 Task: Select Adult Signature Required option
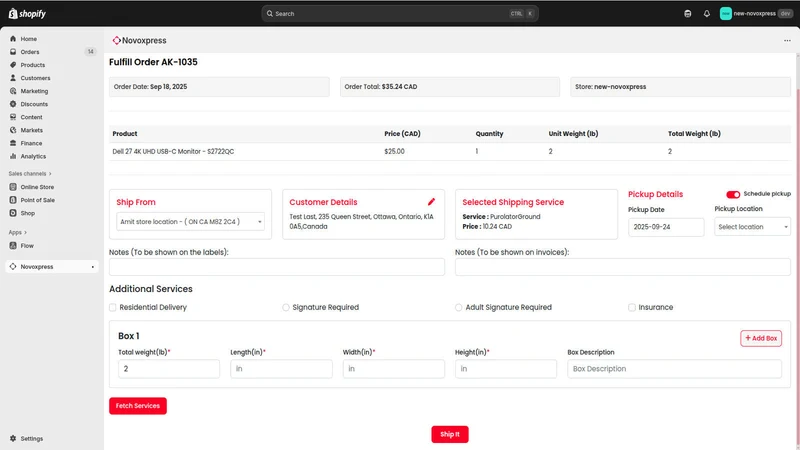(x=459, y=307)
